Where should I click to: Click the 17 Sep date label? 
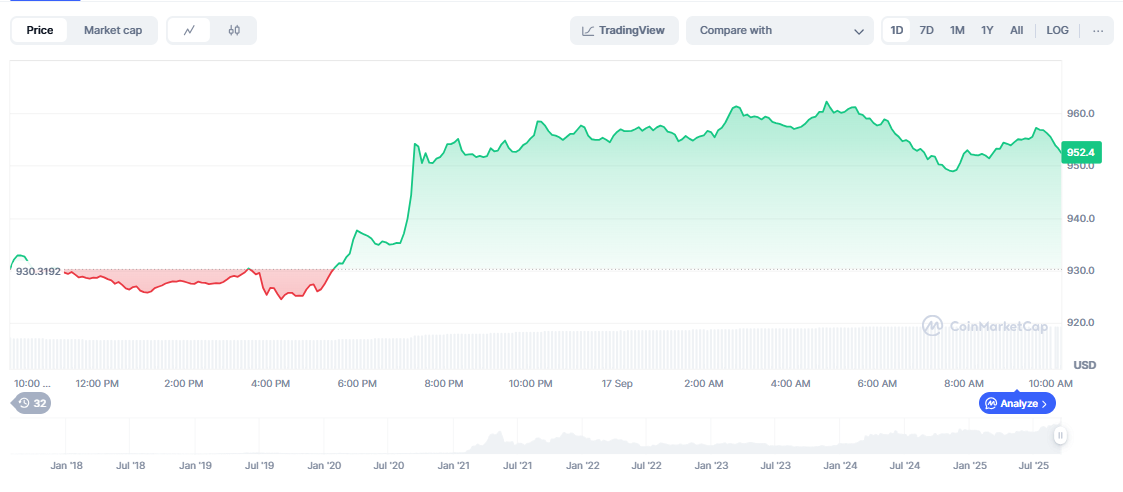(617, 384)
